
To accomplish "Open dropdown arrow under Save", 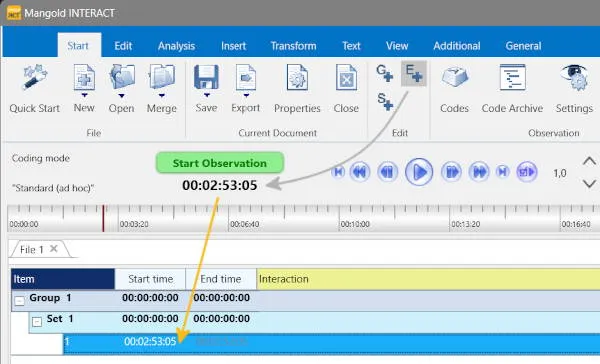I will click(x=207, y=95).
